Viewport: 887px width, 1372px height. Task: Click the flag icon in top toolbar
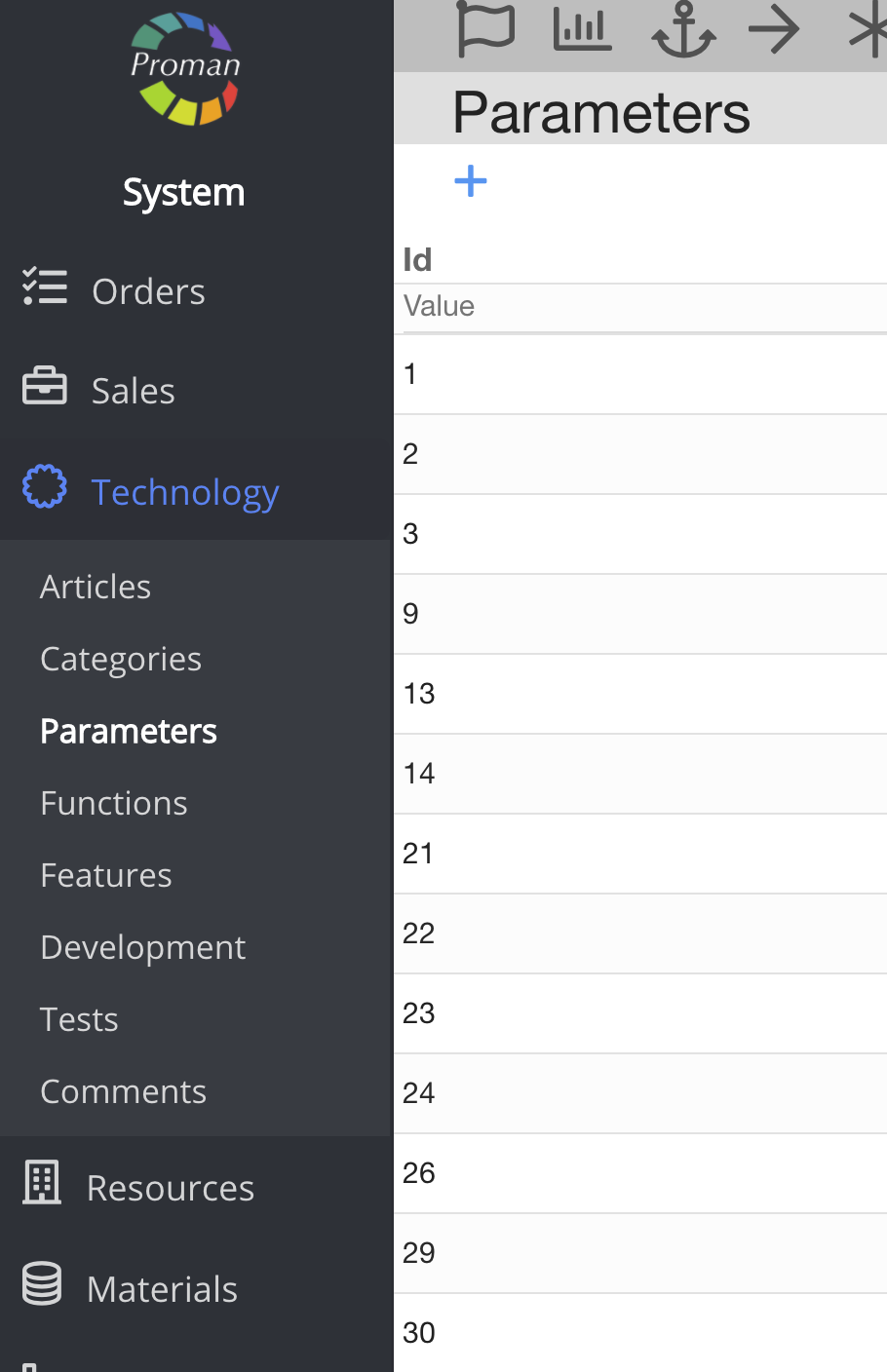pyautogui.click(x=484, y=29)
